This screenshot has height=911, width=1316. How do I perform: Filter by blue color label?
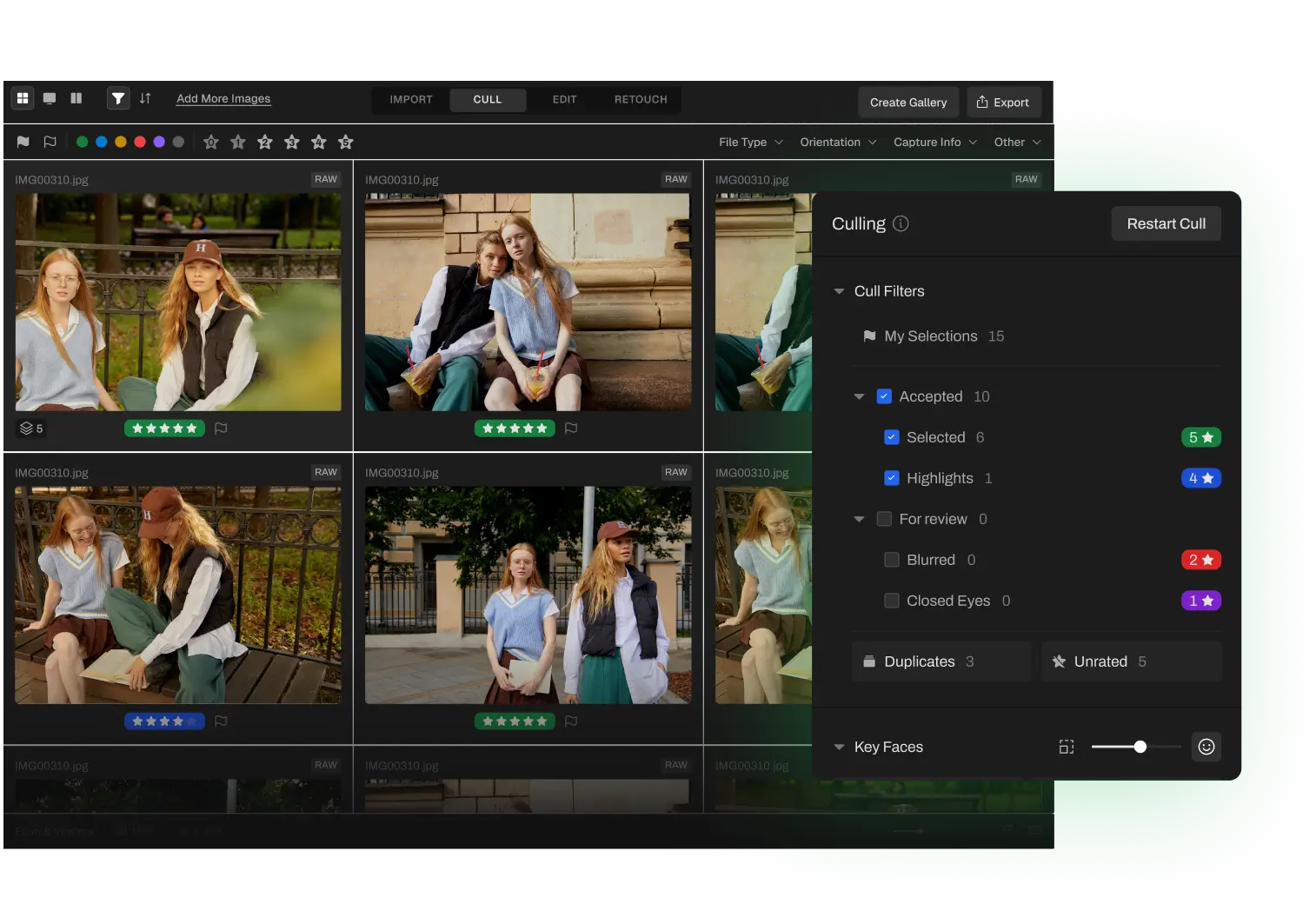coord(102,142)
